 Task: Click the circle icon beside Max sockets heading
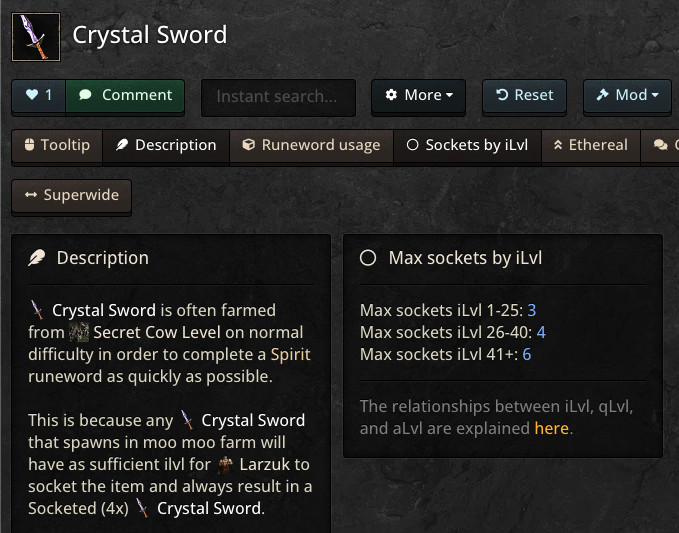(368, 258)
